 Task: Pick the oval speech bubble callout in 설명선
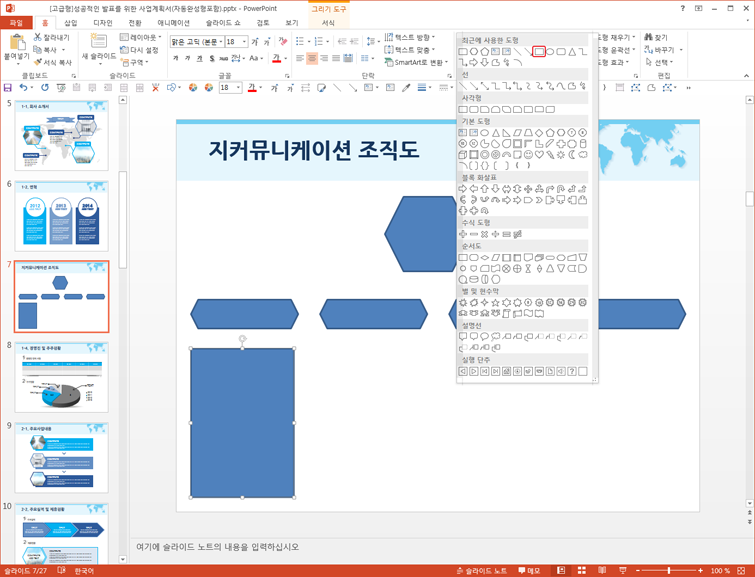coord(484,336)
